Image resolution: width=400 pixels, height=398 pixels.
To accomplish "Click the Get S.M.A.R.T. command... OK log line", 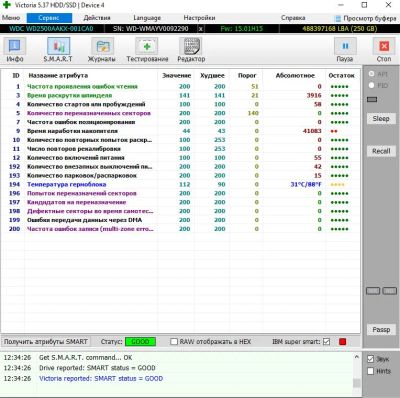I will (85, 358).
